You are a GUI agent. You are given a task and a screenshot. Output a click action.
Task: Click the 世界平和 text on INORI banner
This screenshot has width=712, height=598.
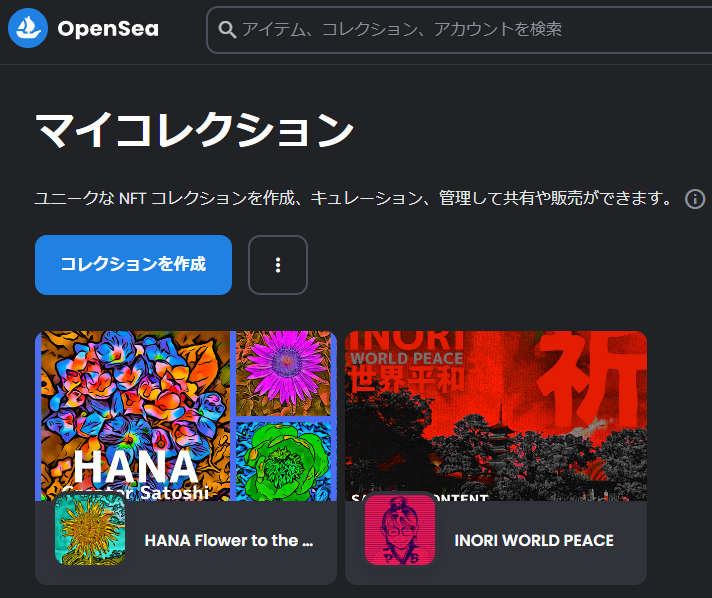click(407, 380)
